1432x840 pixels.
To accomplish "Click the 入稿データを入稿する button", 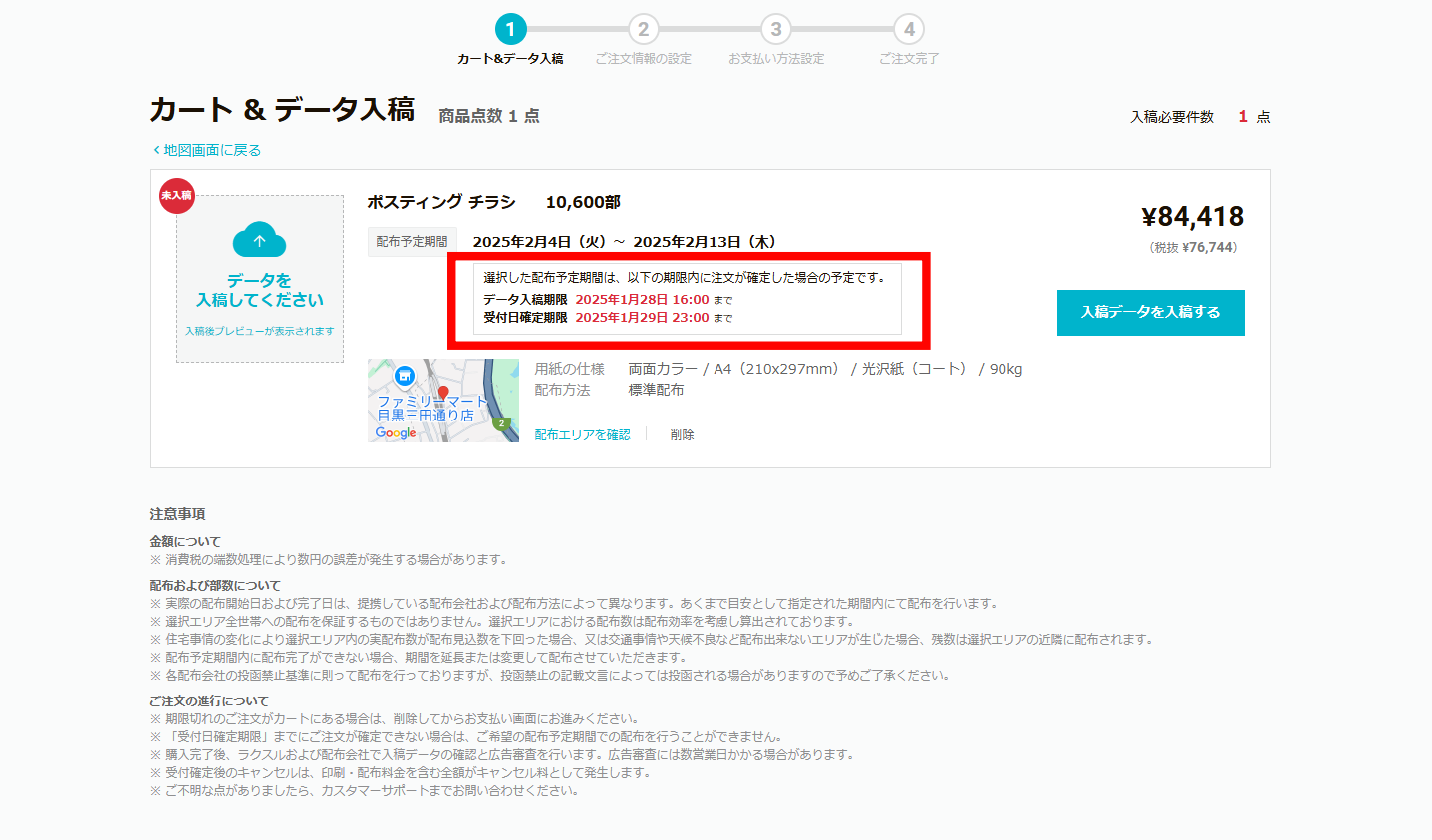I will tap(1150, 312).
